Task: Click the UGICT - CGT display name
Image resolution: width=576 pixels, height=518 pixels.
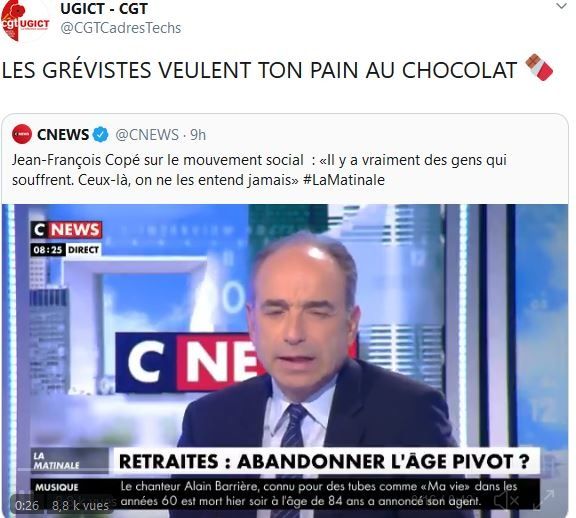Action: tap(104, 9)
